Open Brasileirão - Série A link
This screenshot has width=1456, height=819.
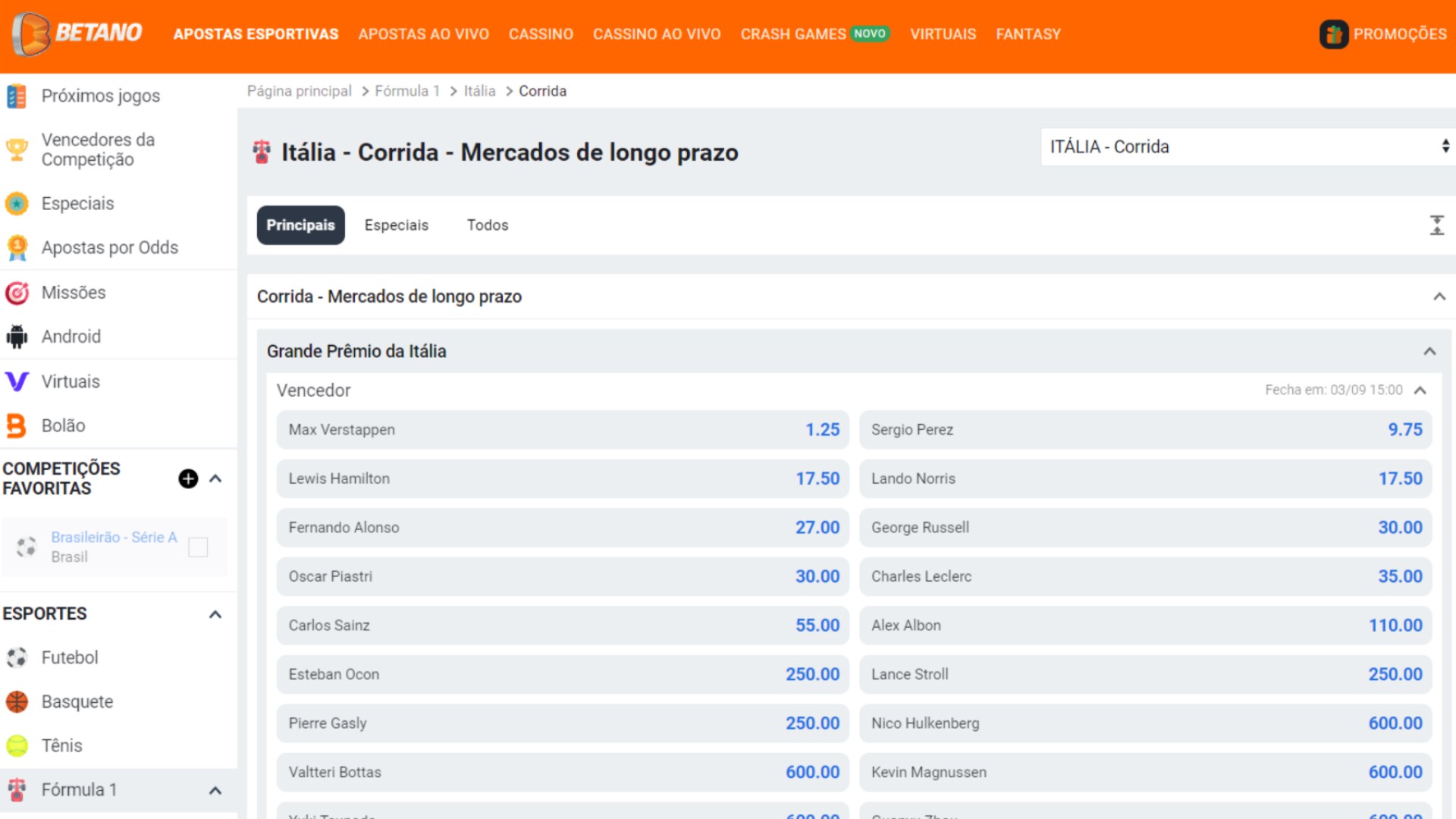(x=114, y=537)
